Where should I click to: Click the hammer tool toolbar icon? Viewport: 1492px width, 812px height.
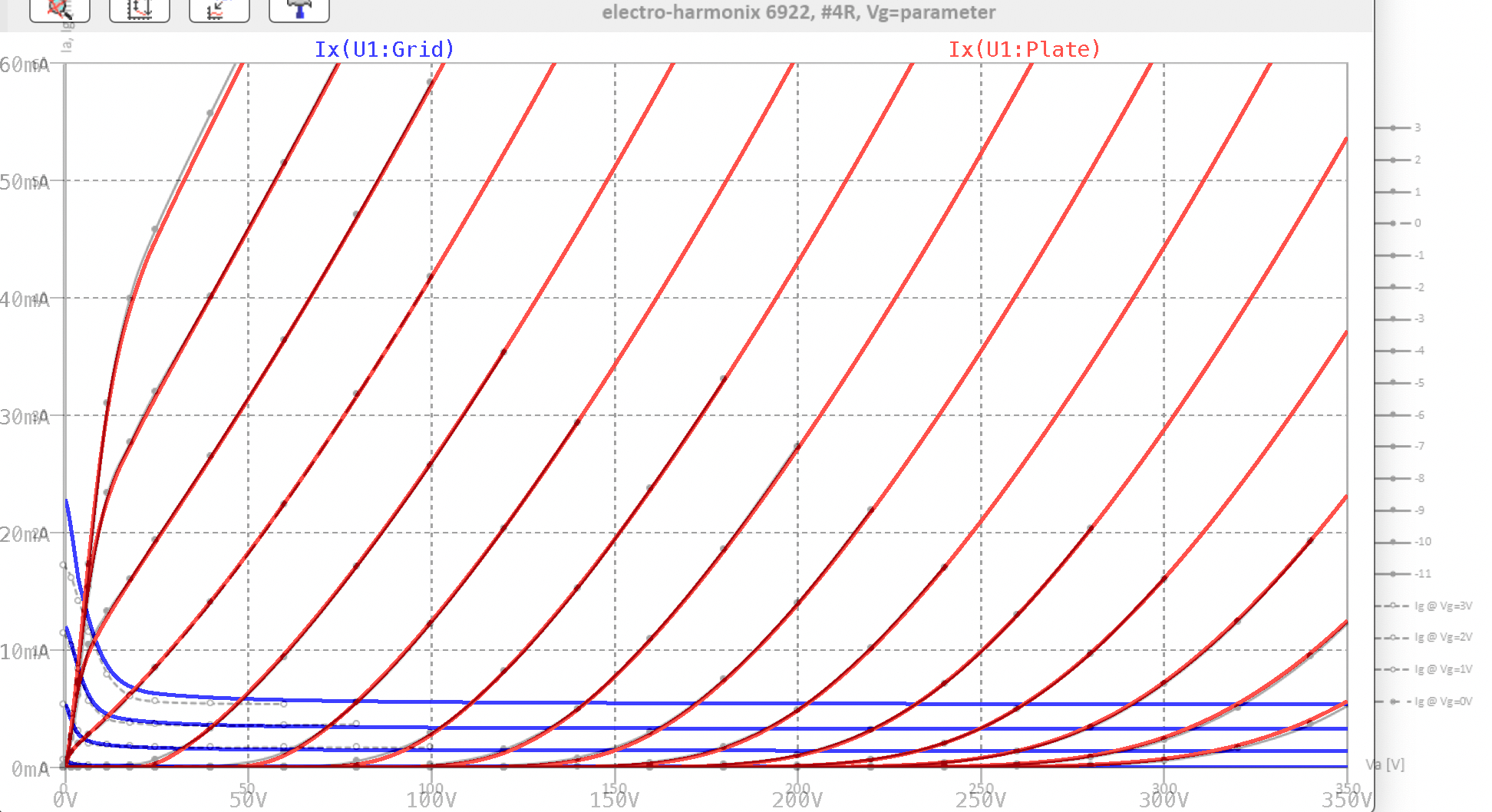[299, 10]
